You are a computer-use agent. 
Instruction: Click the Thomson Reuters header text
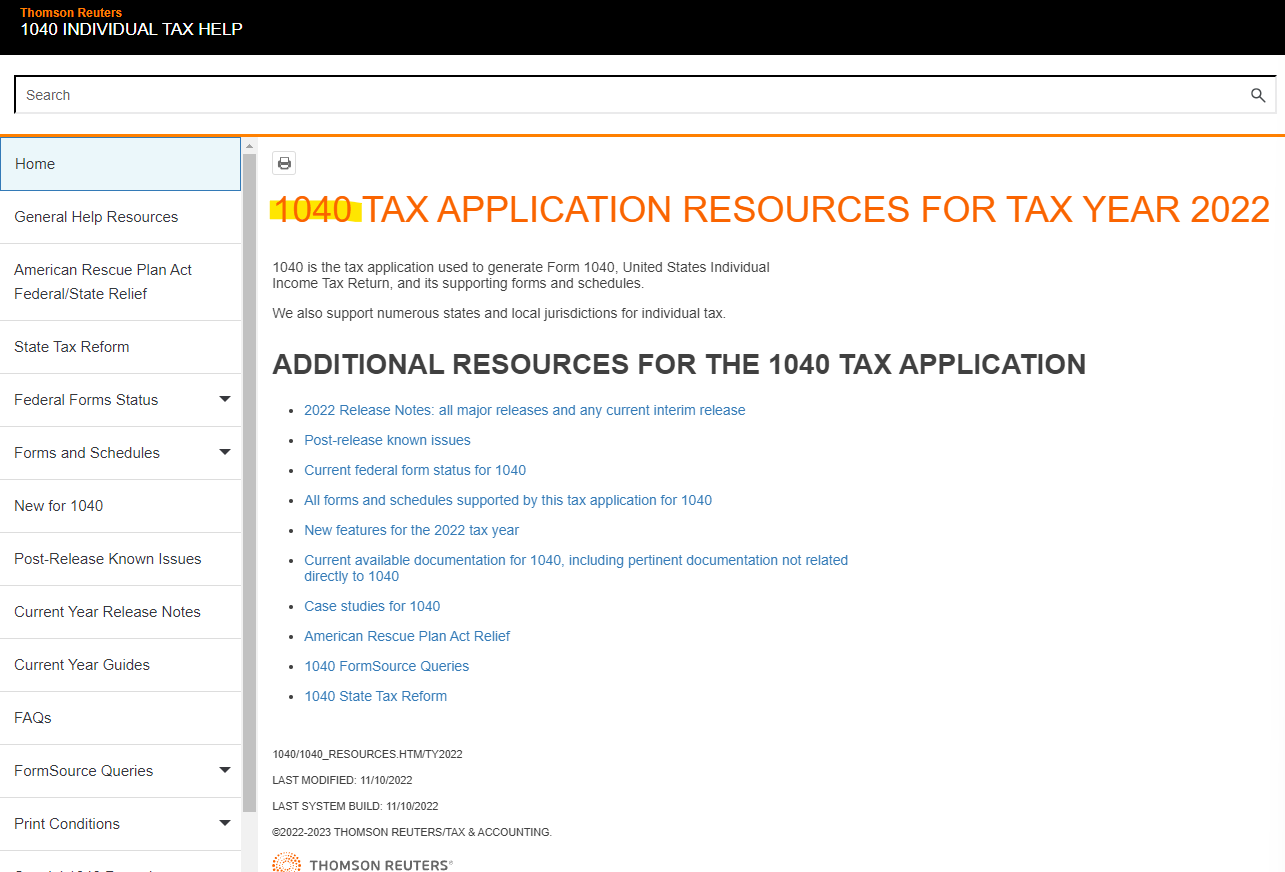click(x=71, y=13)
